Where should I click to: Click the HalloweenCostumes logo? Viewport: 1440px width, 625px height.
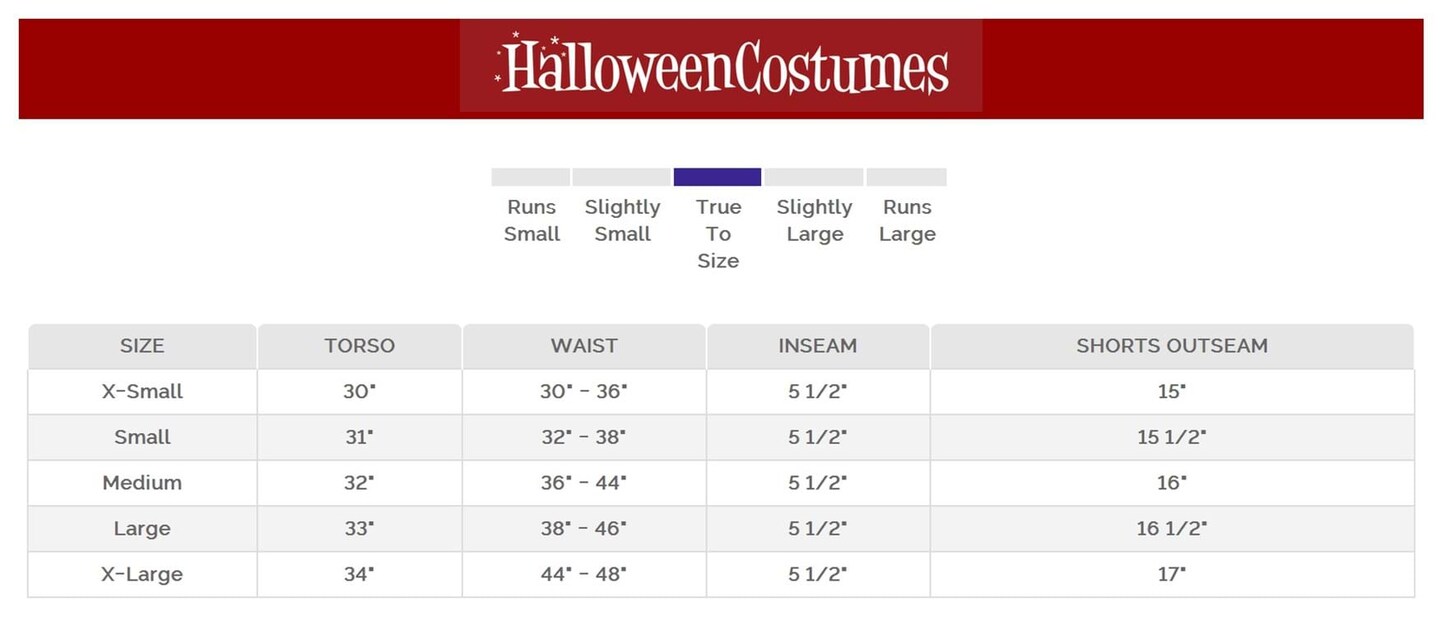click(721, 67)
